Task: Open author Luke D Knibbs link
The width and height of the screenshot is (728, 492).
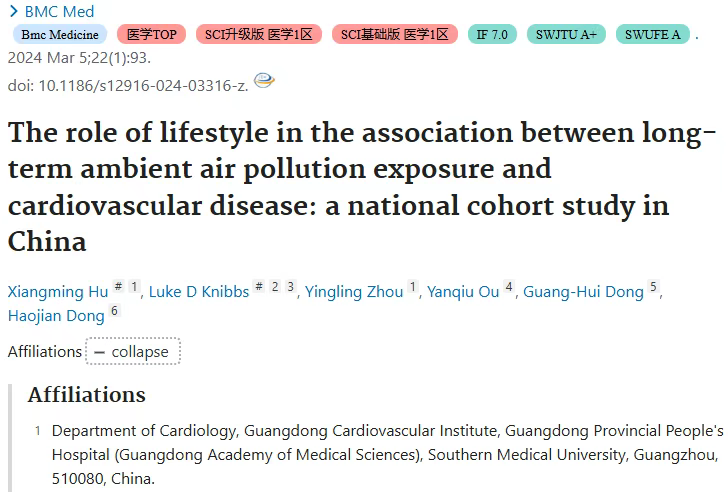Action: tap(199, 291)
